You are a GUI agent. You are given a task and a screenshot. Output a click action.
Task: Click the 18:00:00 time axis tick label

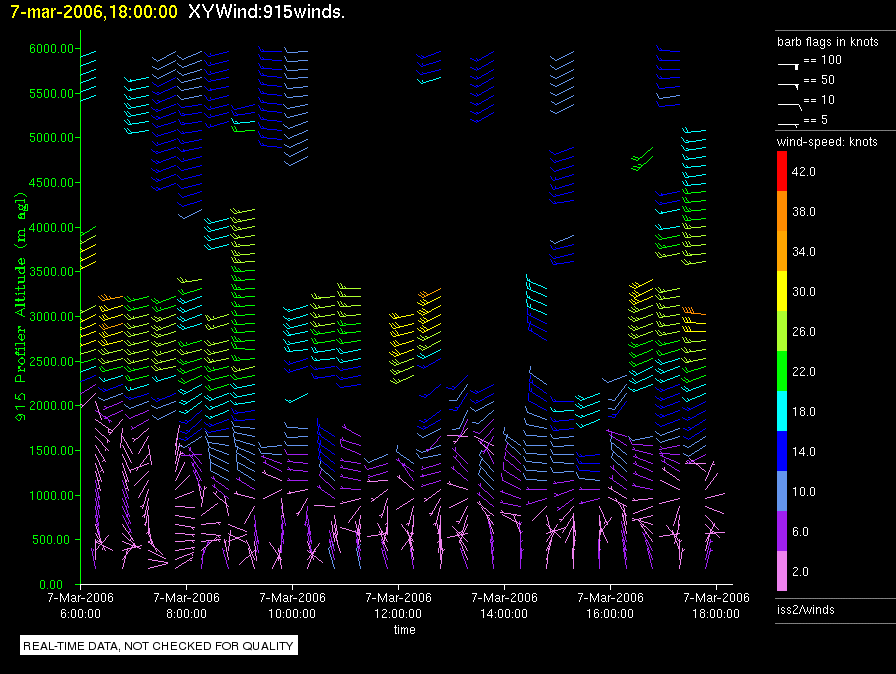[x=716, y=606]
